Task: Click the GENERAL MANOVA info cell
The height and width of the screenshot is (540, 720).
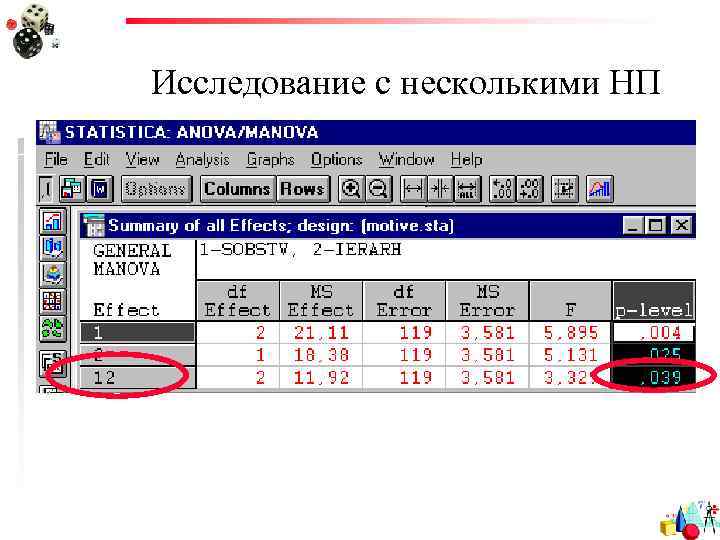Action: [x=137, y=279]
